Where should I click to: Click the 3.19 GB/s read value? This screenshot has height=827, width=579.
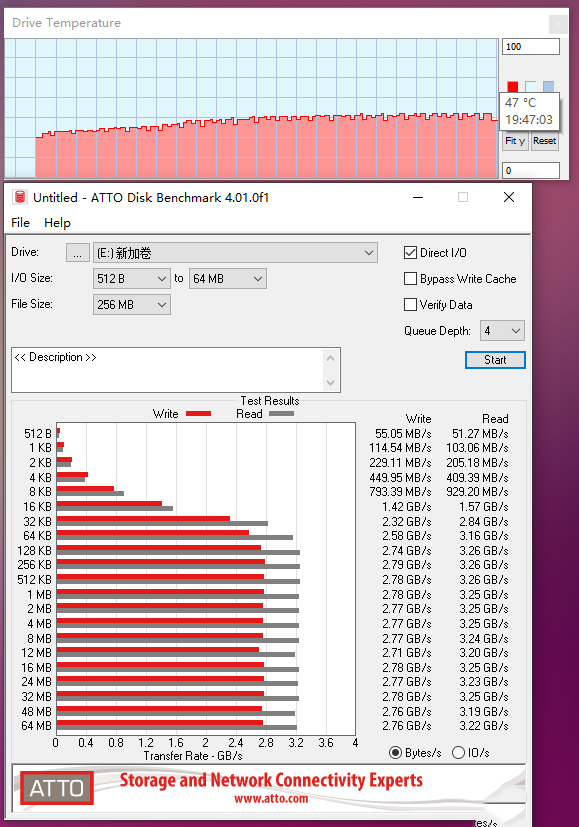(484, 711)
